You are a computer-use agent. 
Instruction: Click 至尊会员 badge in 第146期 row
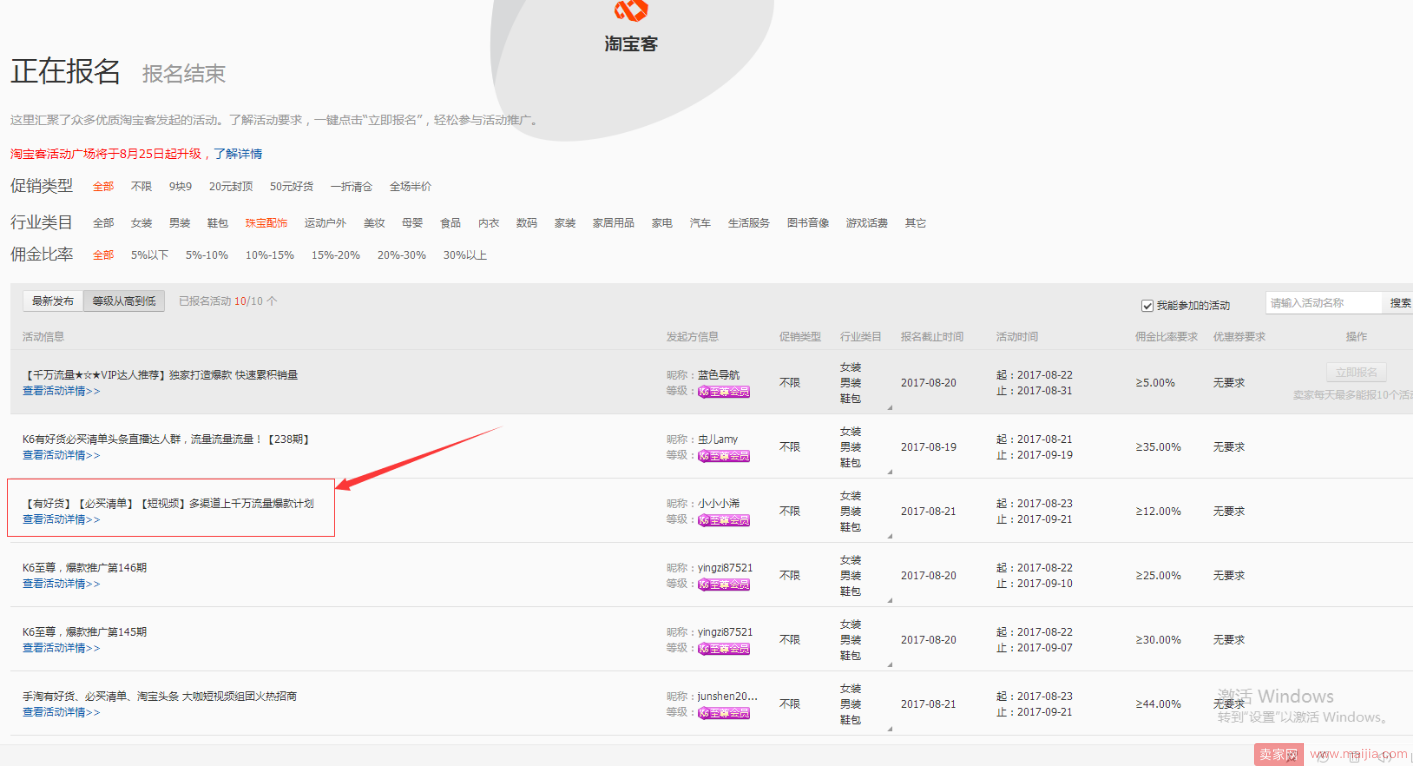pyautogui.click(x=724, y=584)
